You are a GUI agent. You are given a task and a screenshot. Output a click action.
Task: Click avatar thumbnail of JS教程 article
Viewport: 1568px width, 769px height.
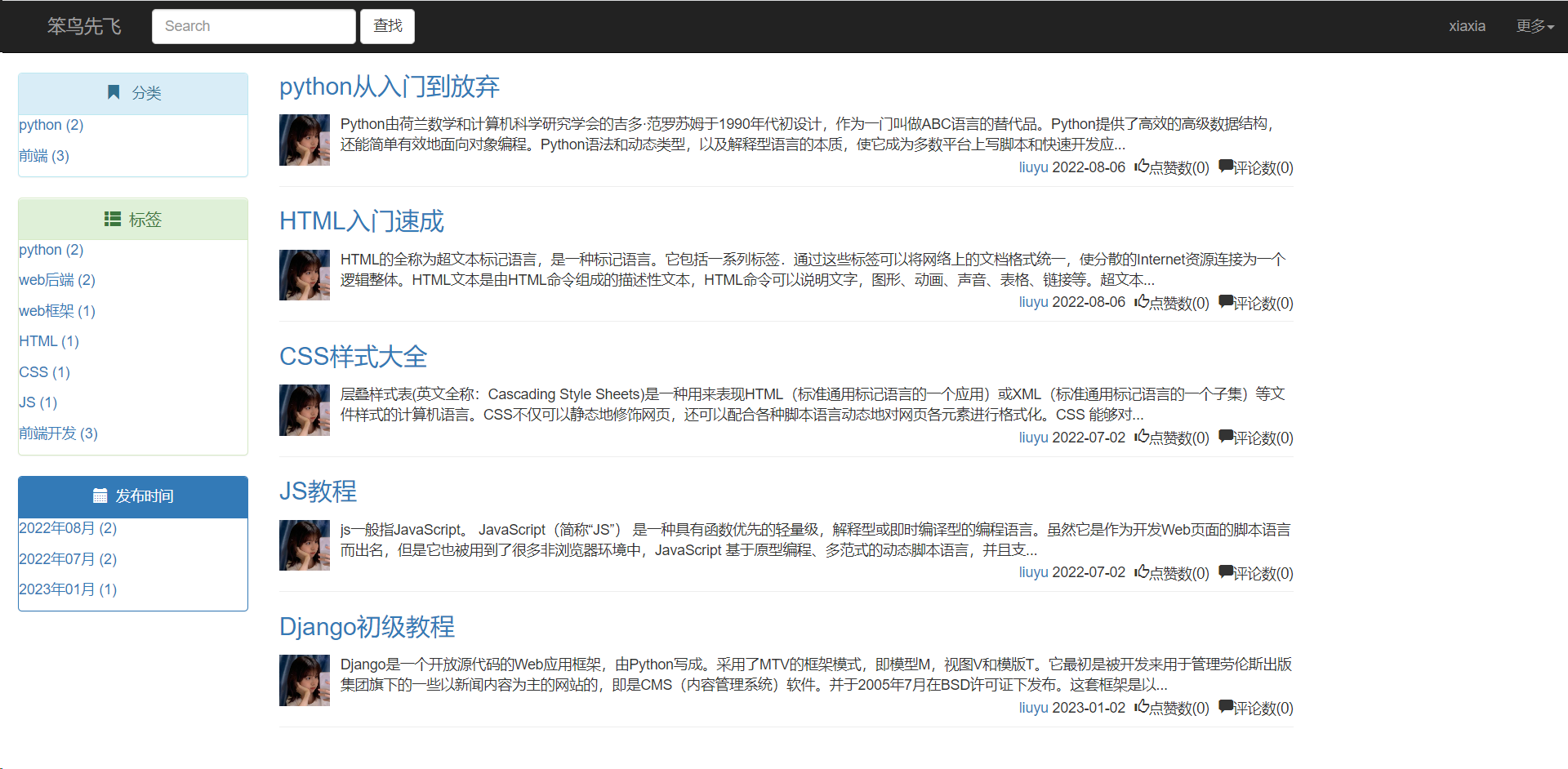tap(305, 545)
